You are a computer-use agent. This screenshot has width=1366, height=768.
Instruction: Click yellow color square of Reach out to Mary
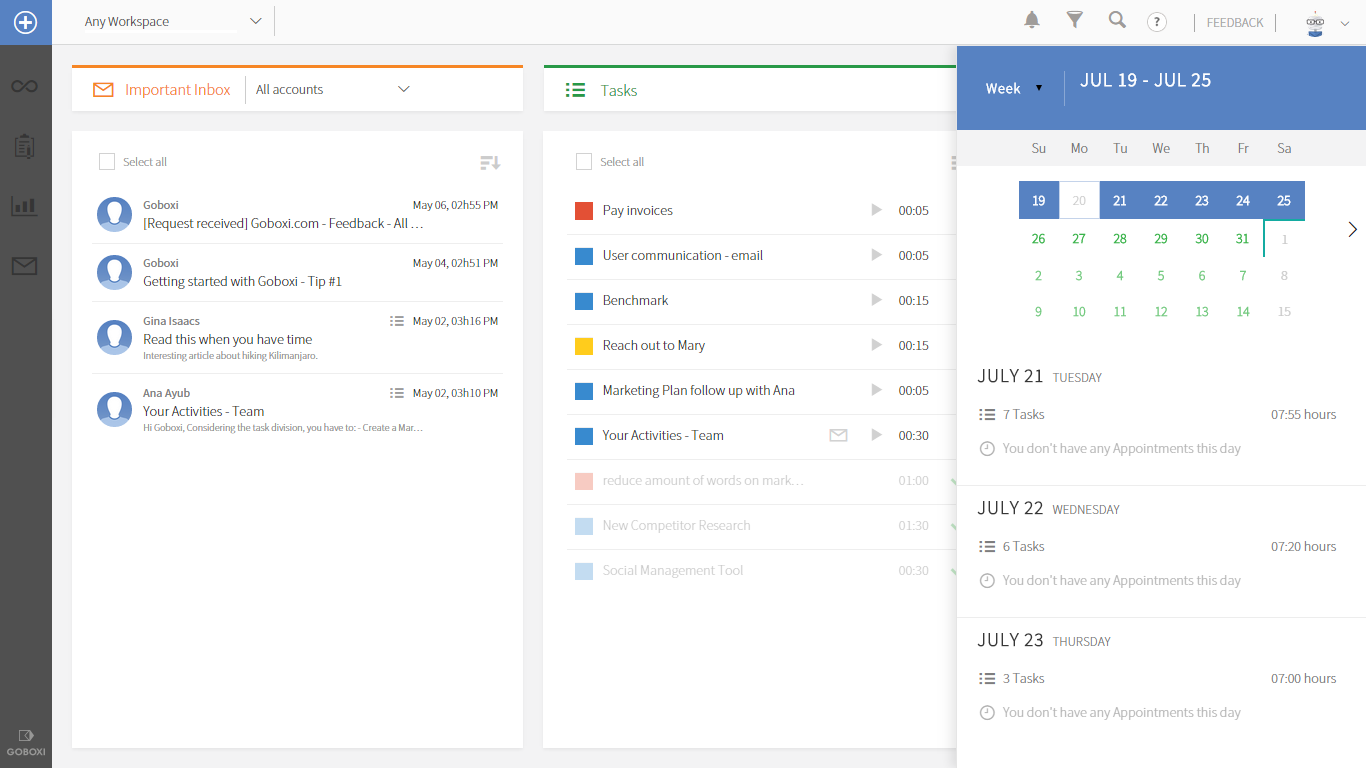(x=584, y=346)
